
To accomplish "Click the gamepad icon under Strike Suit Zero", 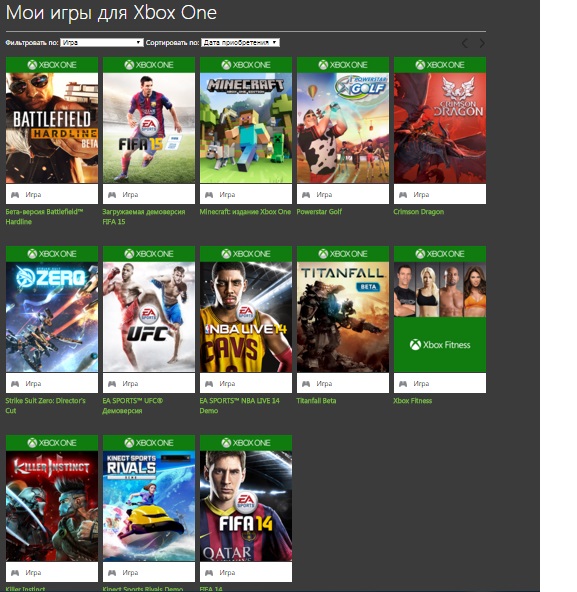I will 15,384.
